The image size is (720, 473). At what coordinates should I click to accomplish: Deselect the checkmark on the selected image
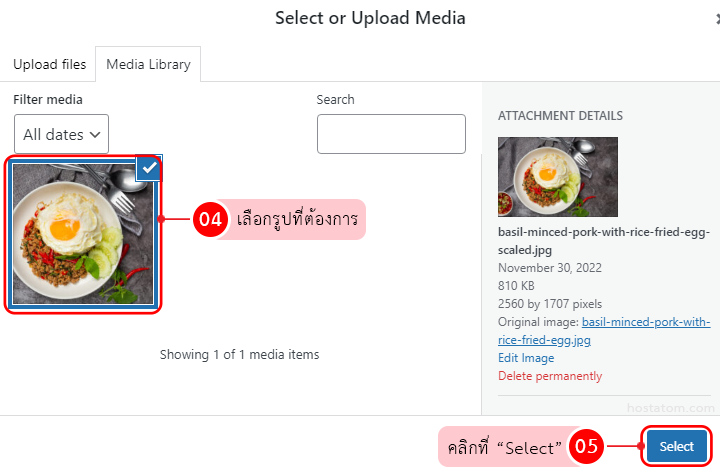(149, 168)
